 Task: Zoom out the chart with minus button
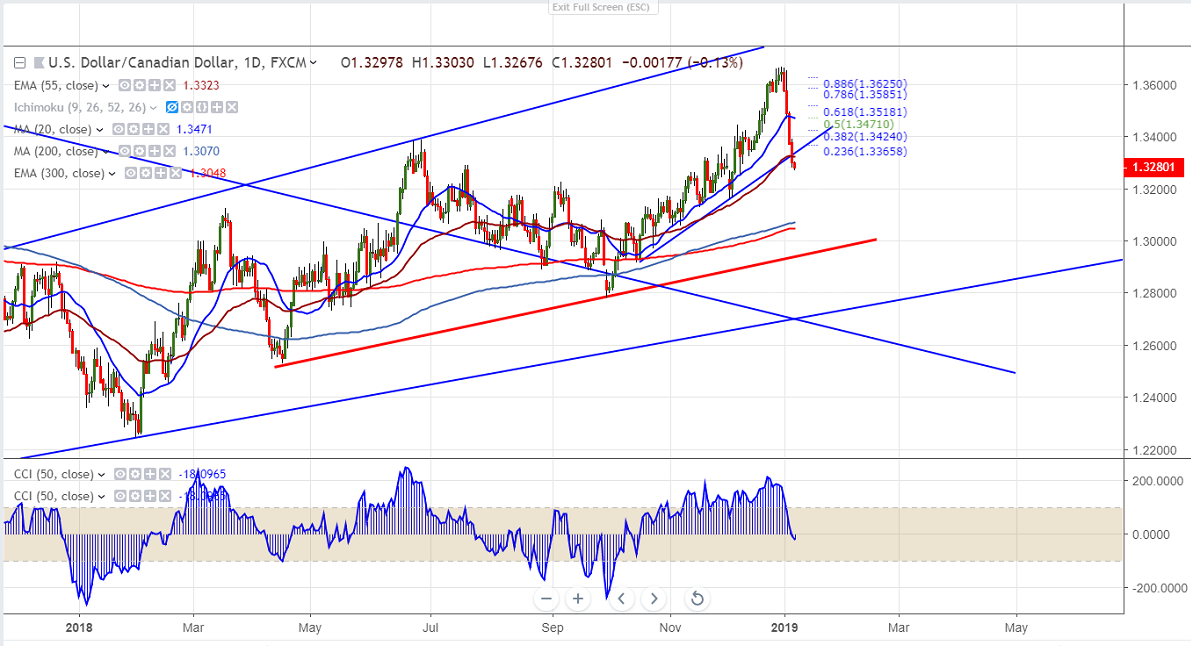pyautogui.click(x=546, y=599)
